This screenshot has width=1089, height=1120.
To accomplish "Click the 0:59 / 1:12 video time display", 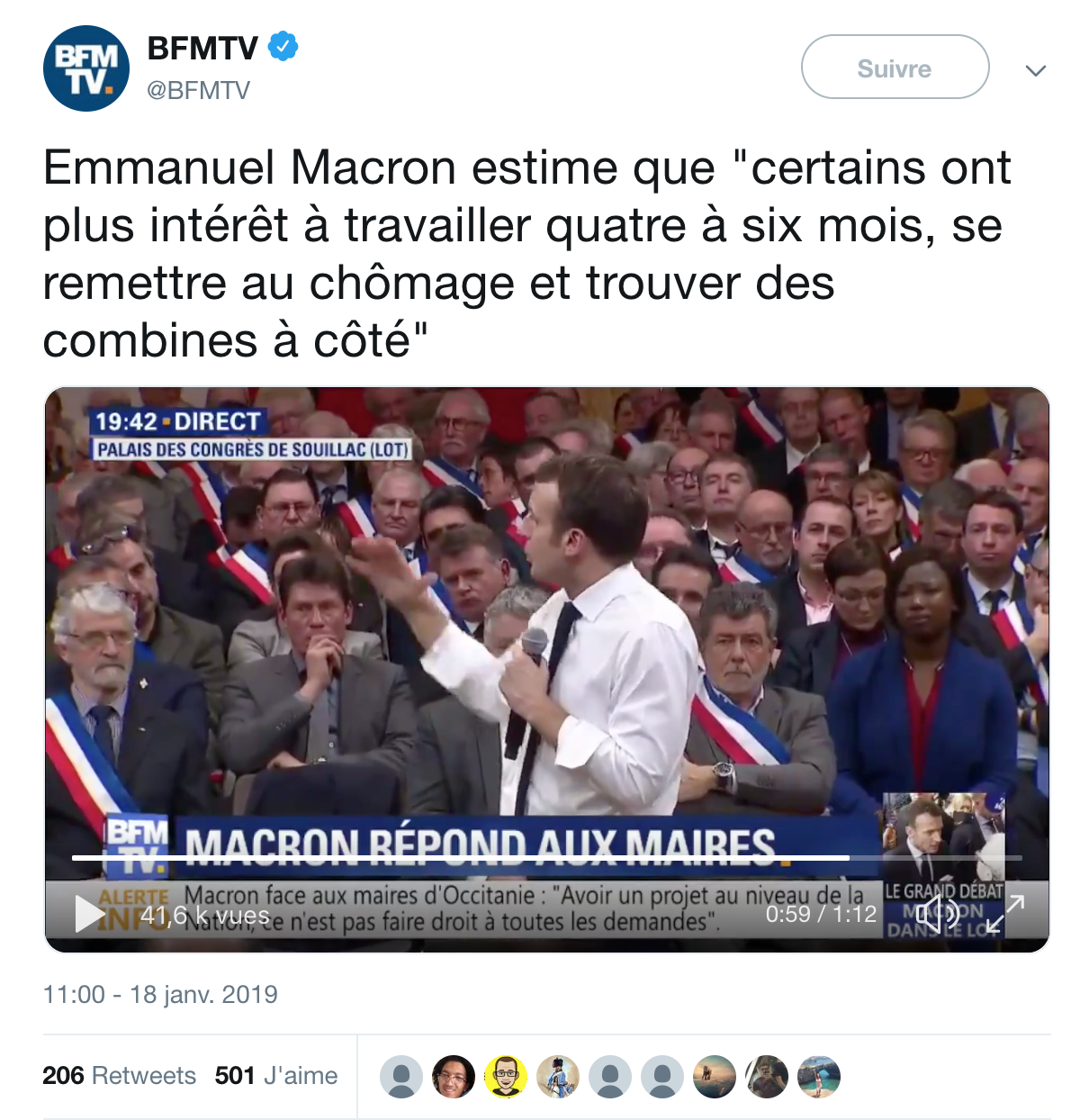I will click(821, 915).
